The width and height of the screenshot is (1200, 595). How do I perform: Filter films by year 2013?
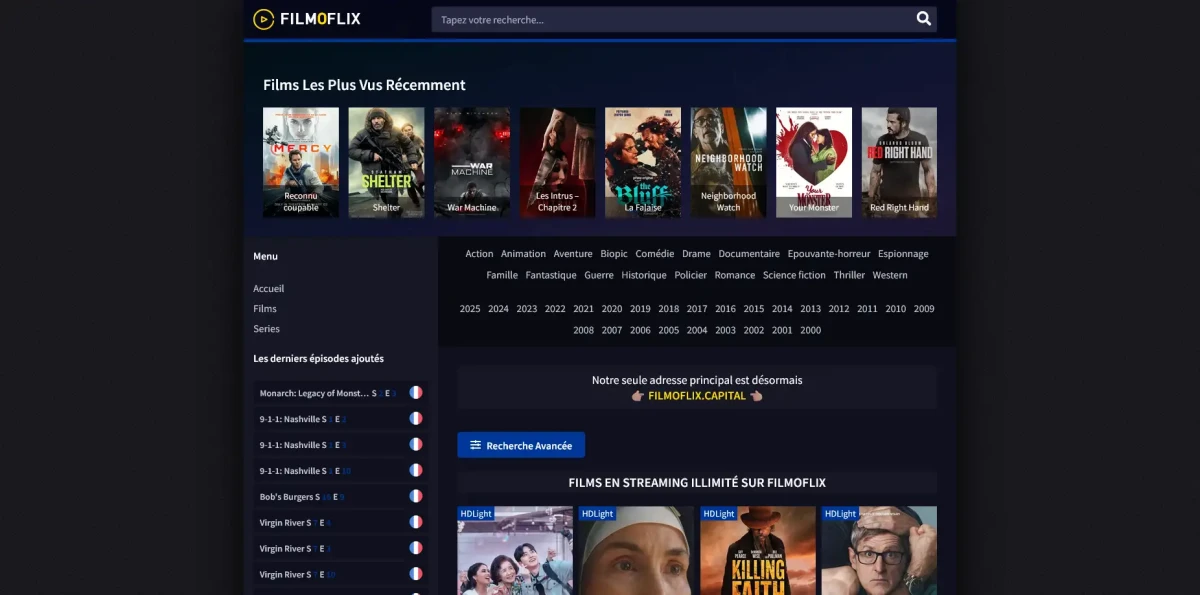pyautogui.click(x=810, y=309)
